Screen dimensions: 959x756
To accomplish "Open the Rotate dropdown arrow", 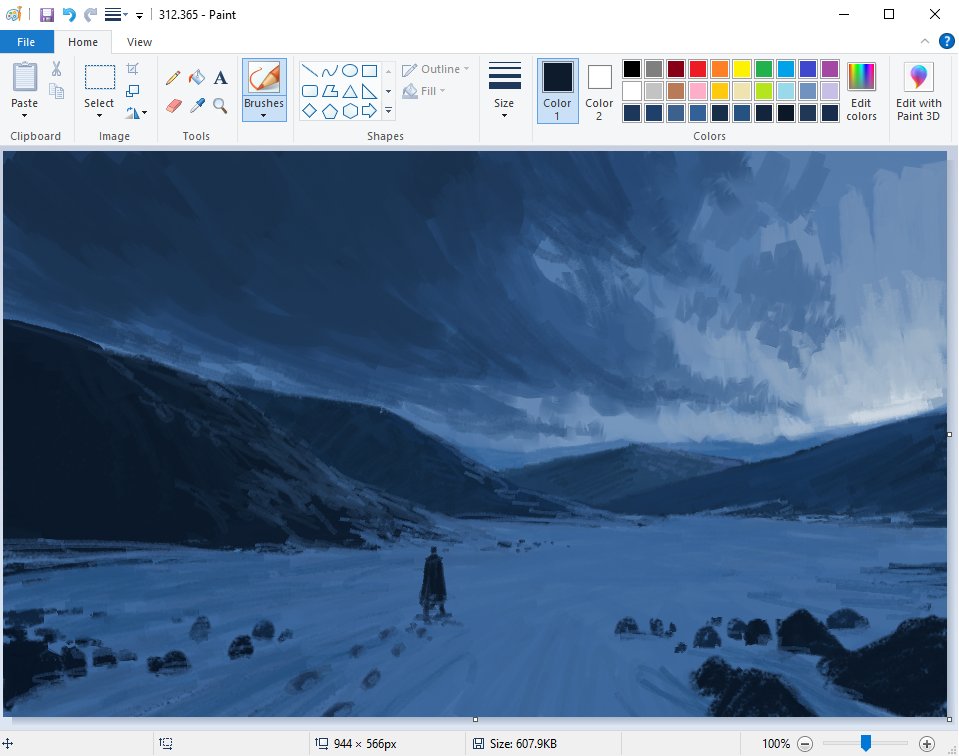I will pyautogui.click(x=144, y=113).
